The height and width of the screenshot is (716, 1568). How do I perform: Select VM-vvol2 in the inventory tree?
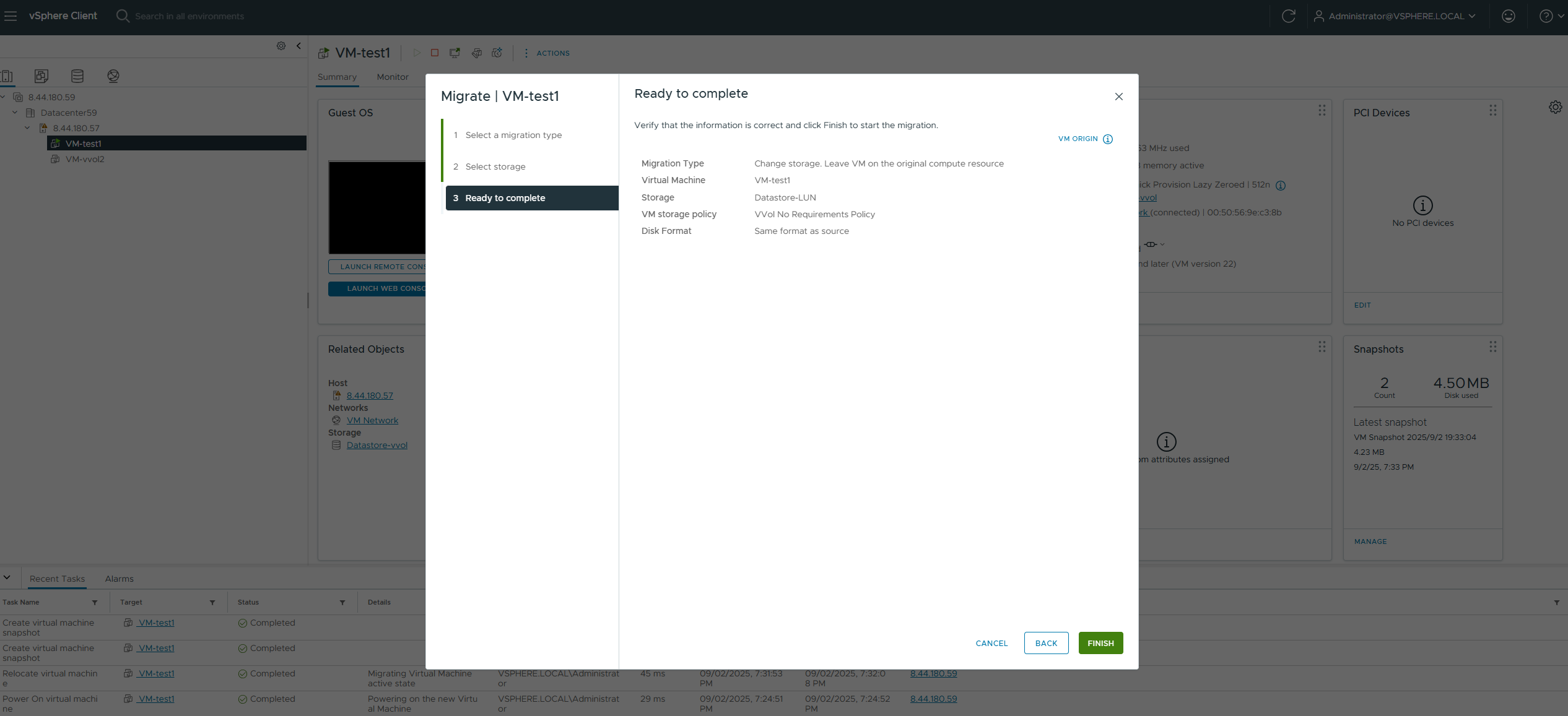click(x=85, y=159)
